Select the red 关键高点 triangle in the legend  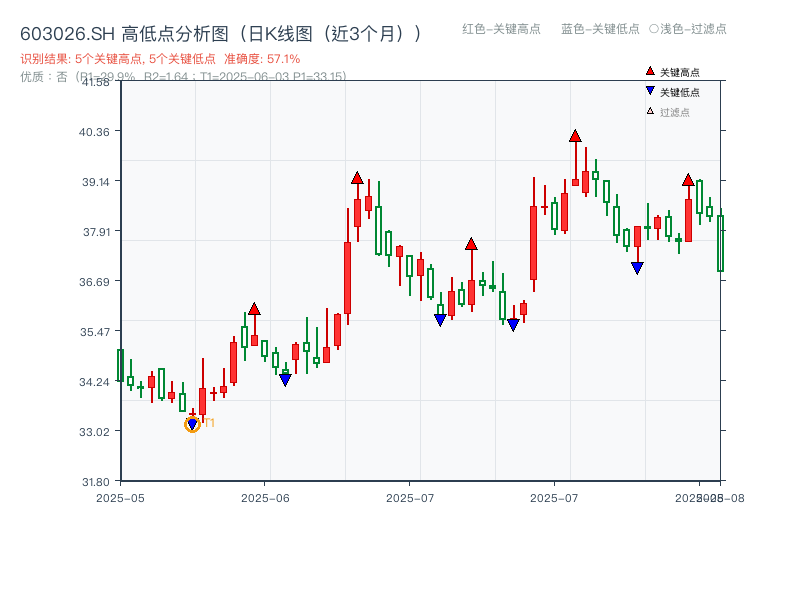pyautogui.click(x=648, y=70)
